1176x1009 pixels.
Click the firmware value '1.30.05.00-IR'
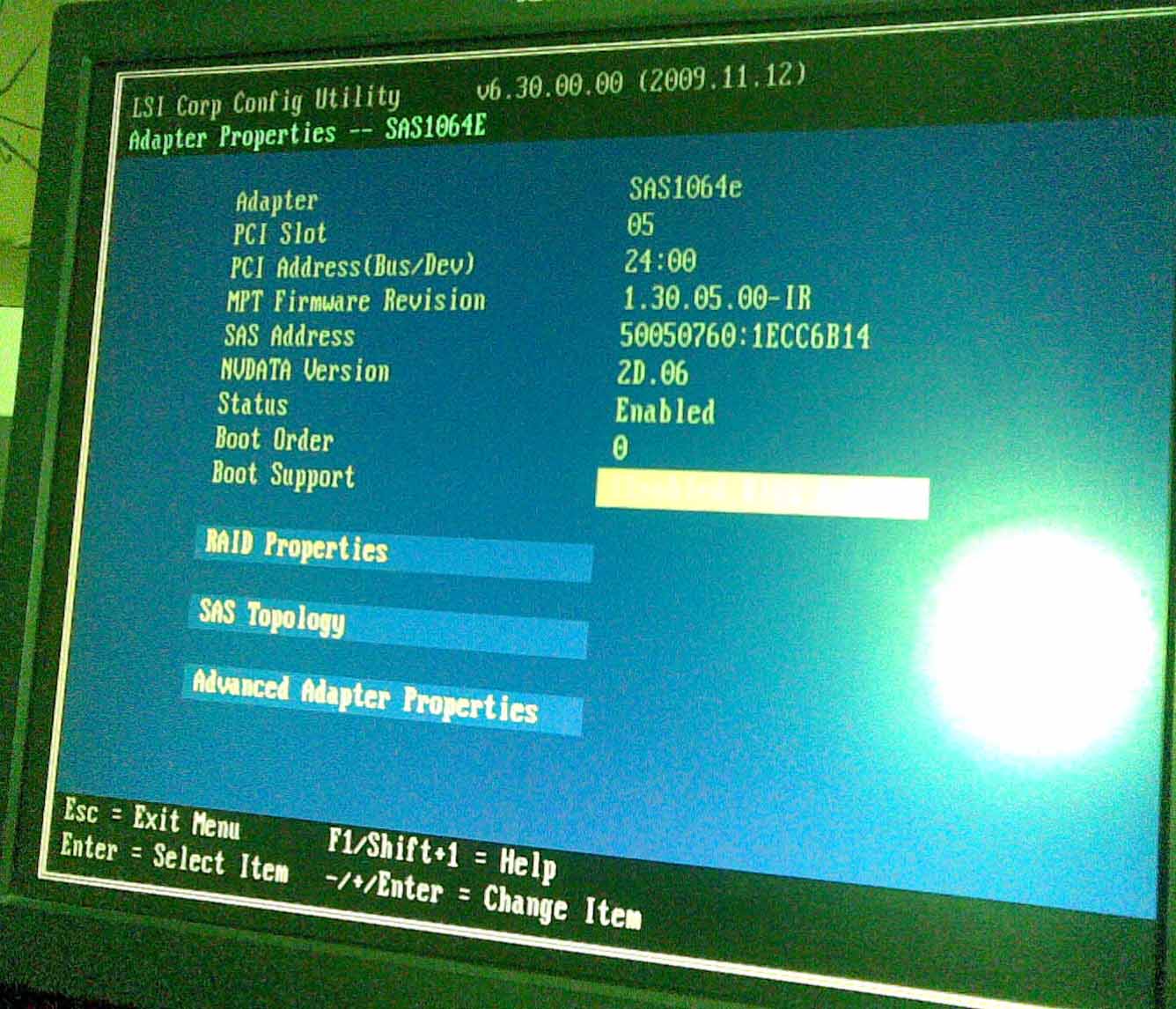click(x=717, y=298)
